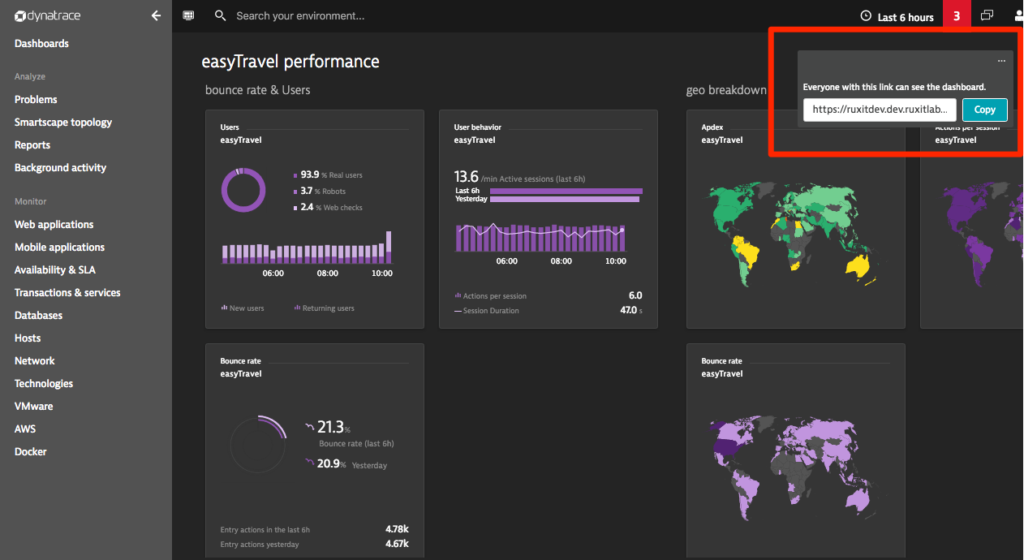The height and width of the screenshot is (560, 1024).
Task: Click the Last 6h sessions bar
Action: click(566, 191)
